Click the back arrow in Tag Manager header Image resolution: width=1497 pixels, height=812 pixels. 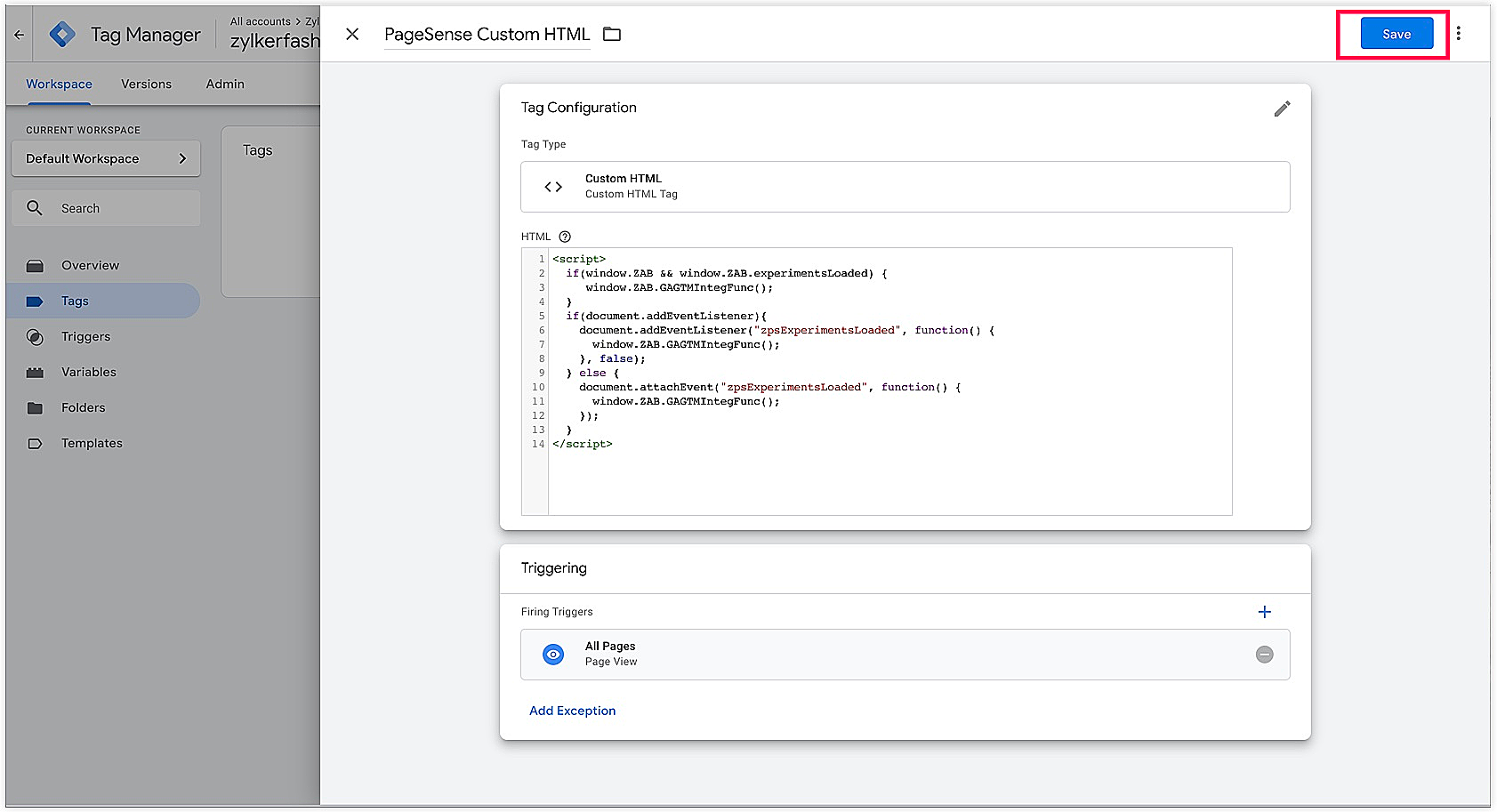(20, 35)
